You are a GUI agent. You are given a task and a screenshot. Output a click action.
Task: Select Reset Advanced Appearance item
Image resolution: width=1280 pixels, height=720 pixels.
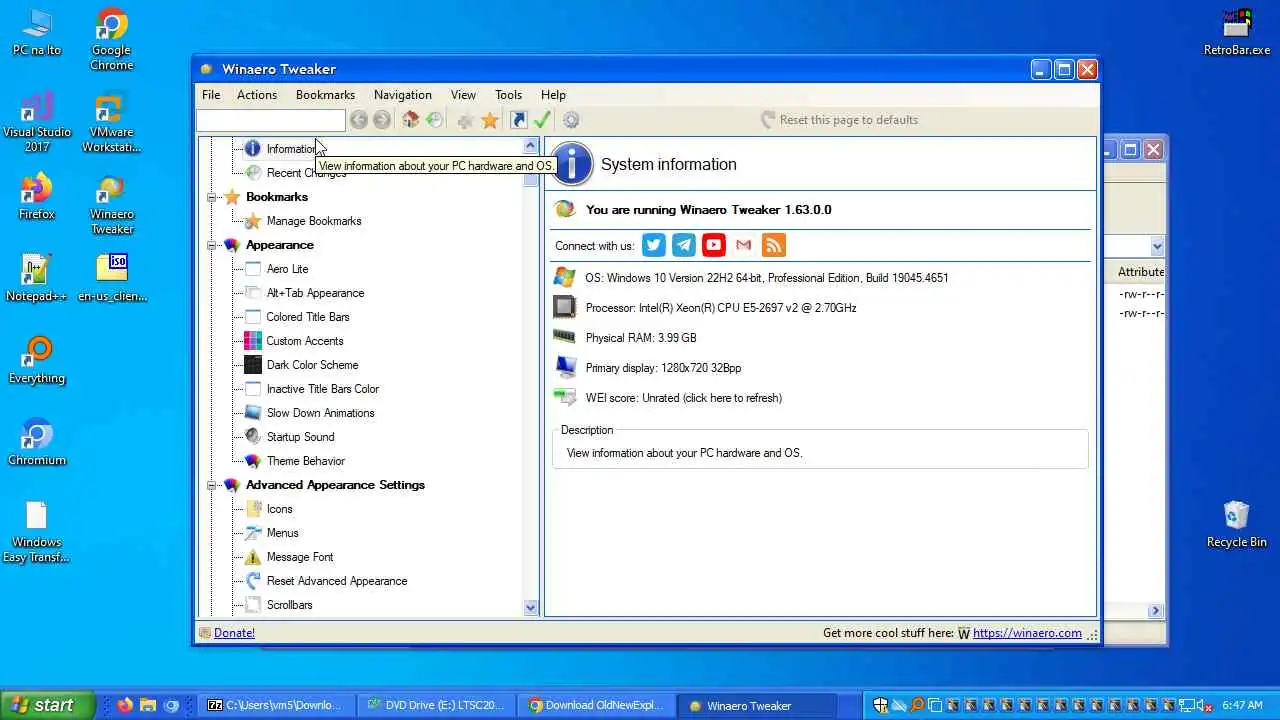click(336, 581)
